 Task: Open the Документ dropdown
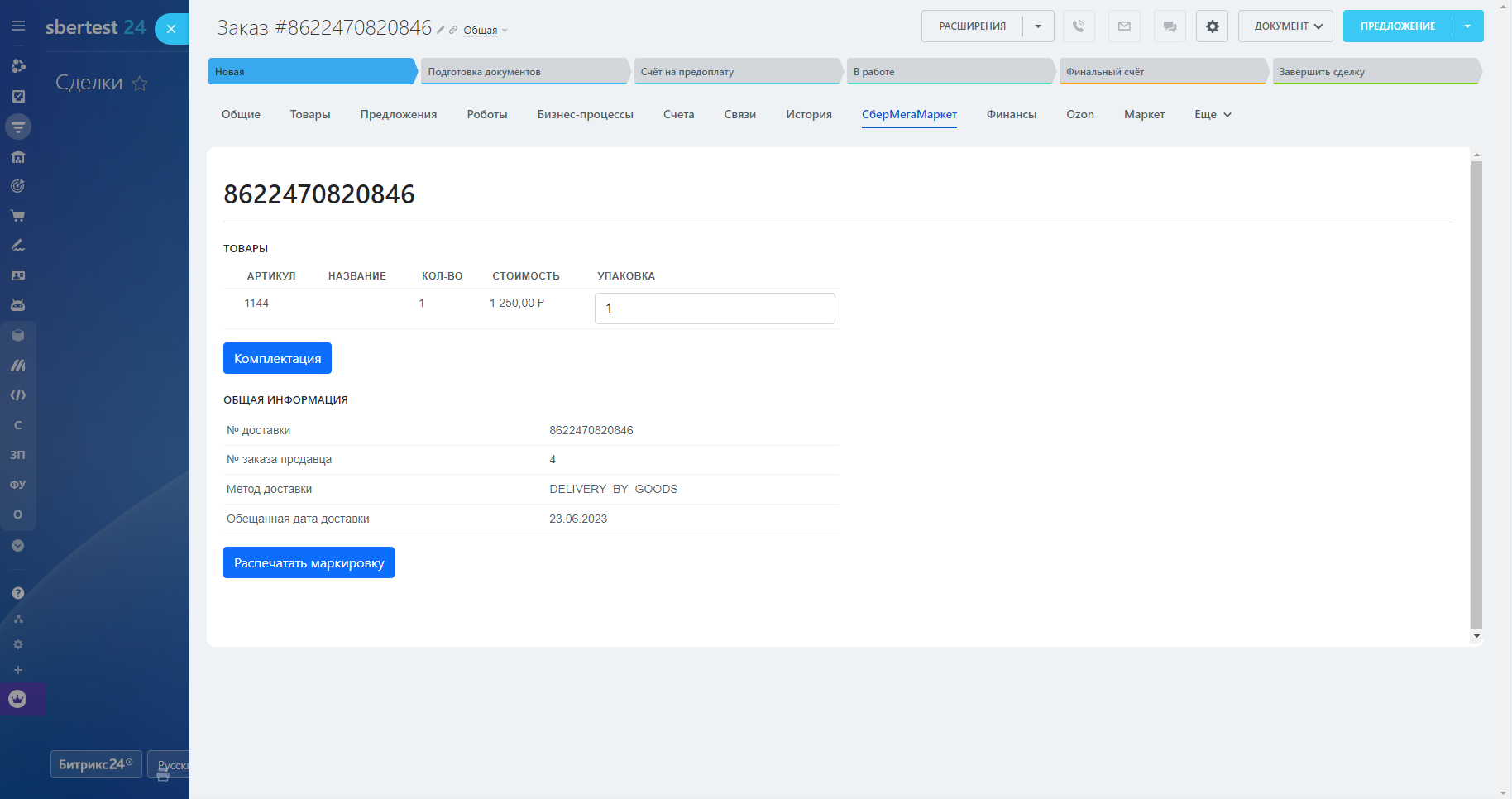point(1285,26)
